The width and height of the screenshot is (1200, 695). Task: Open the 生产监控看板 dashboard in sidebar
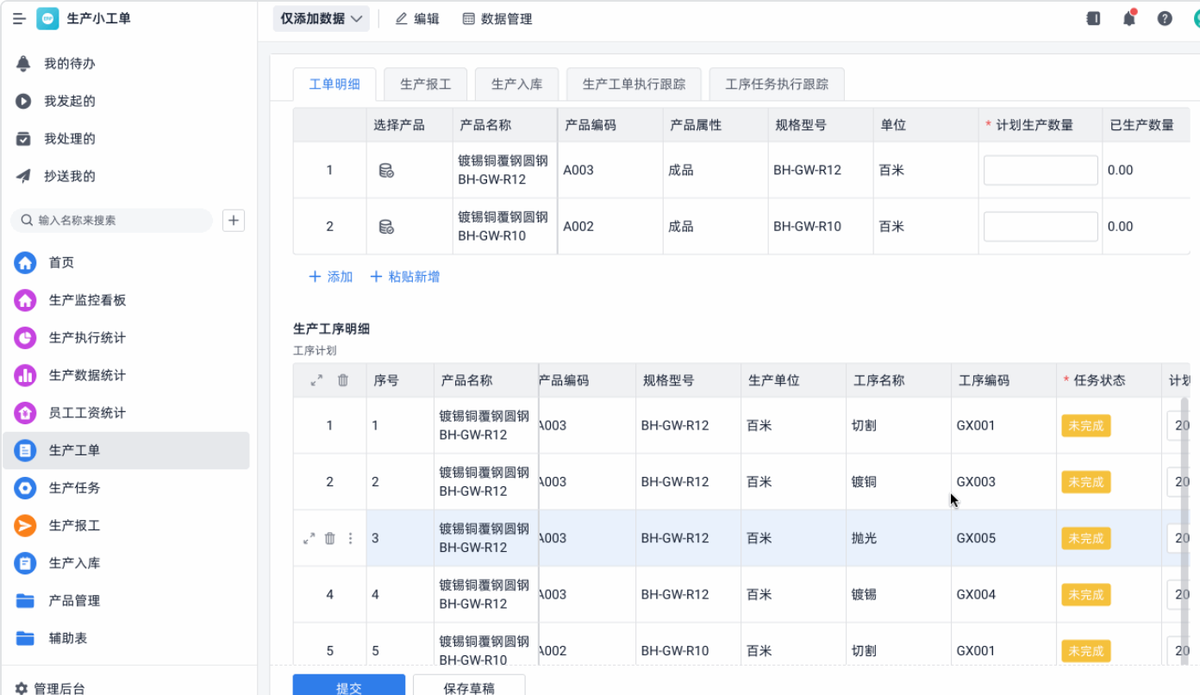(x=87, y=300)
